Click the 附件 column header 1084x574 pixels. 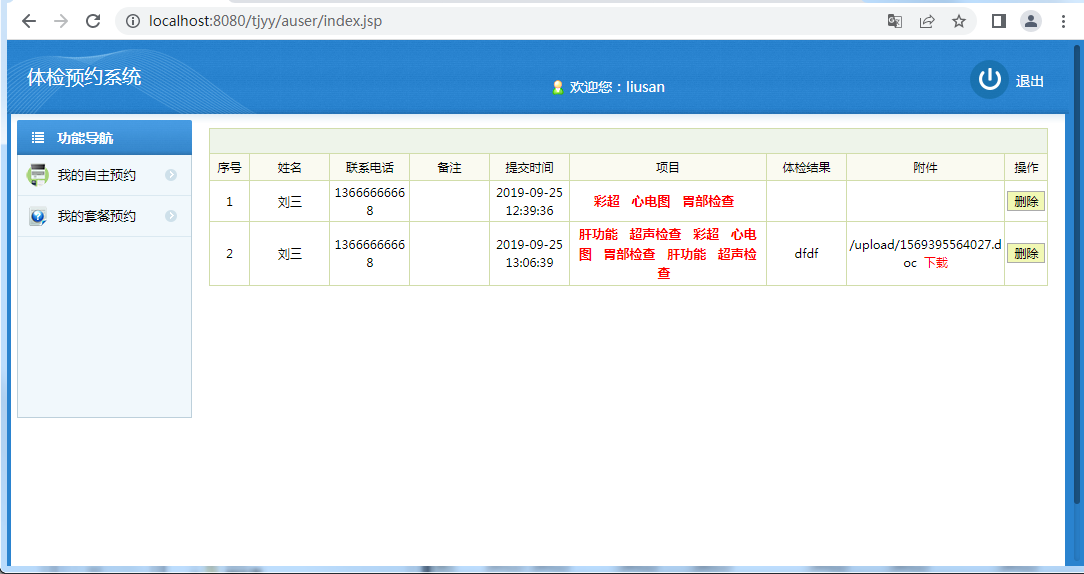pos(925,167)
